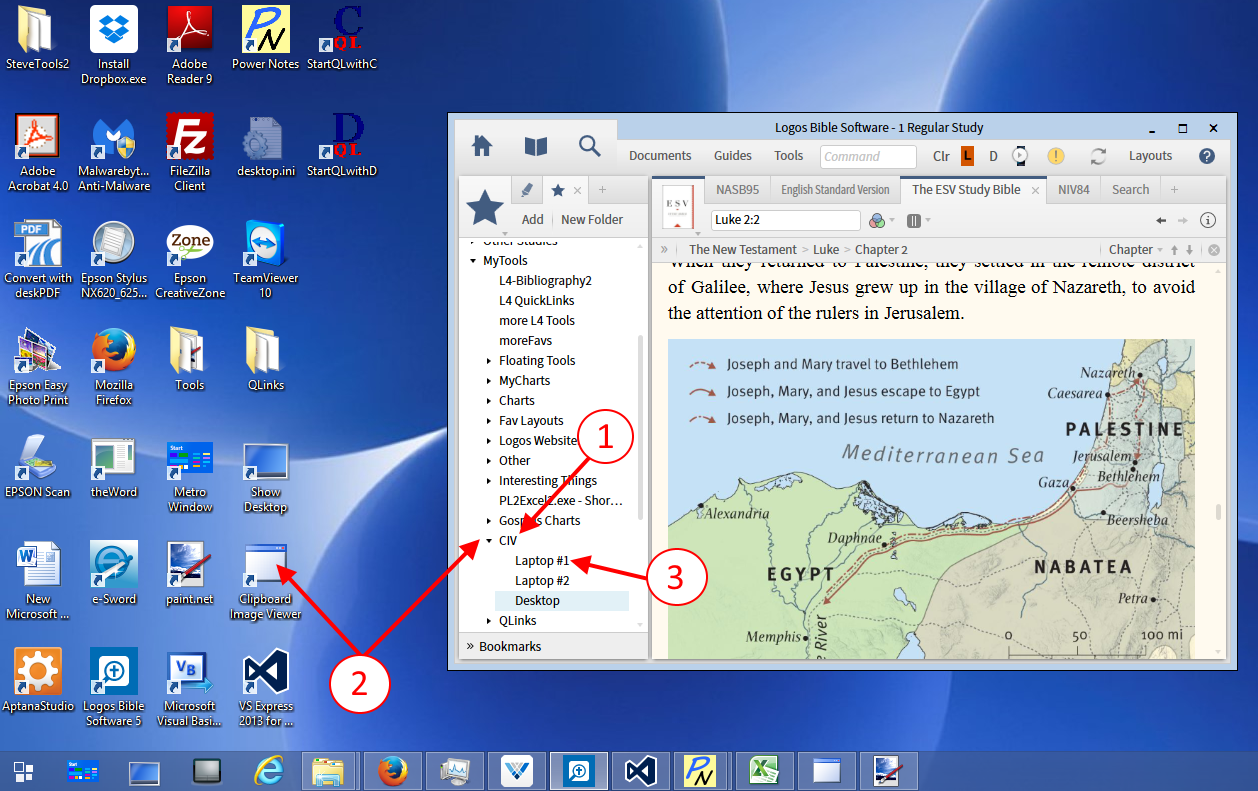
Task: Open the visual filters colored-circles icon
Action: coord(877,220)
